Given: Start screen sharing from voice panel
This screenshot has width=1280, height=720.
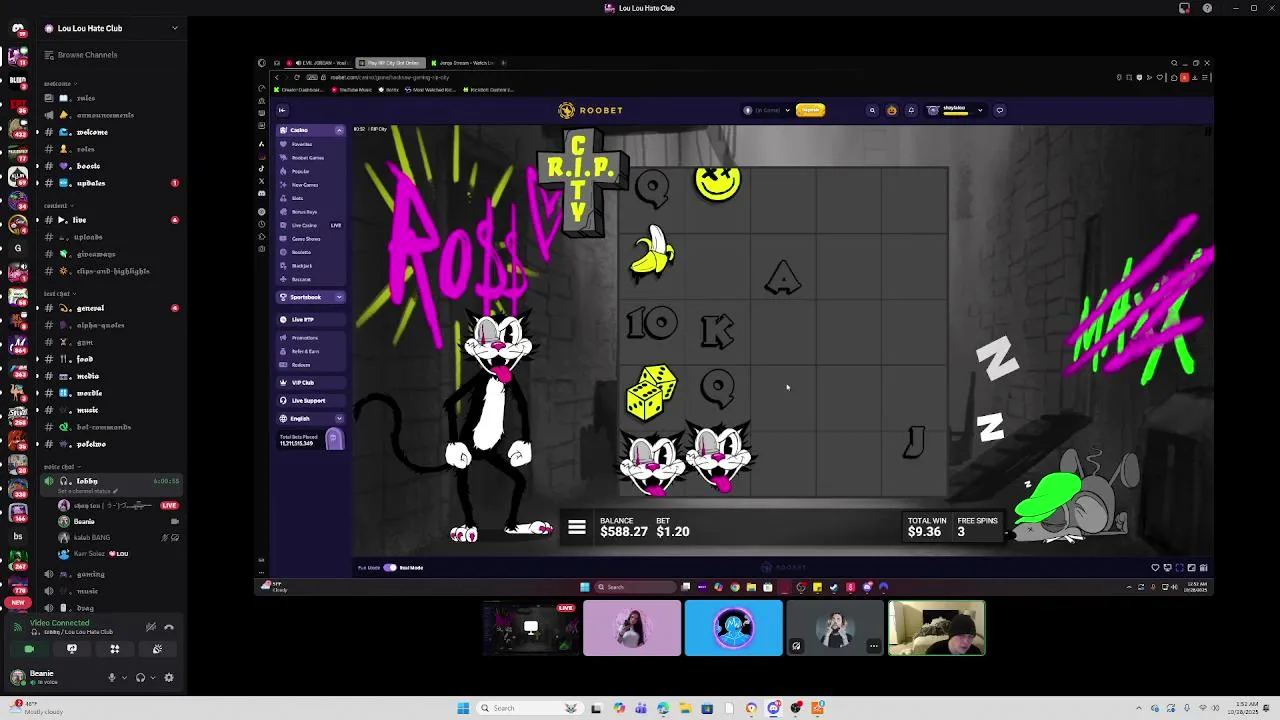Looking at the screenshot, I should tap(72, 649).
